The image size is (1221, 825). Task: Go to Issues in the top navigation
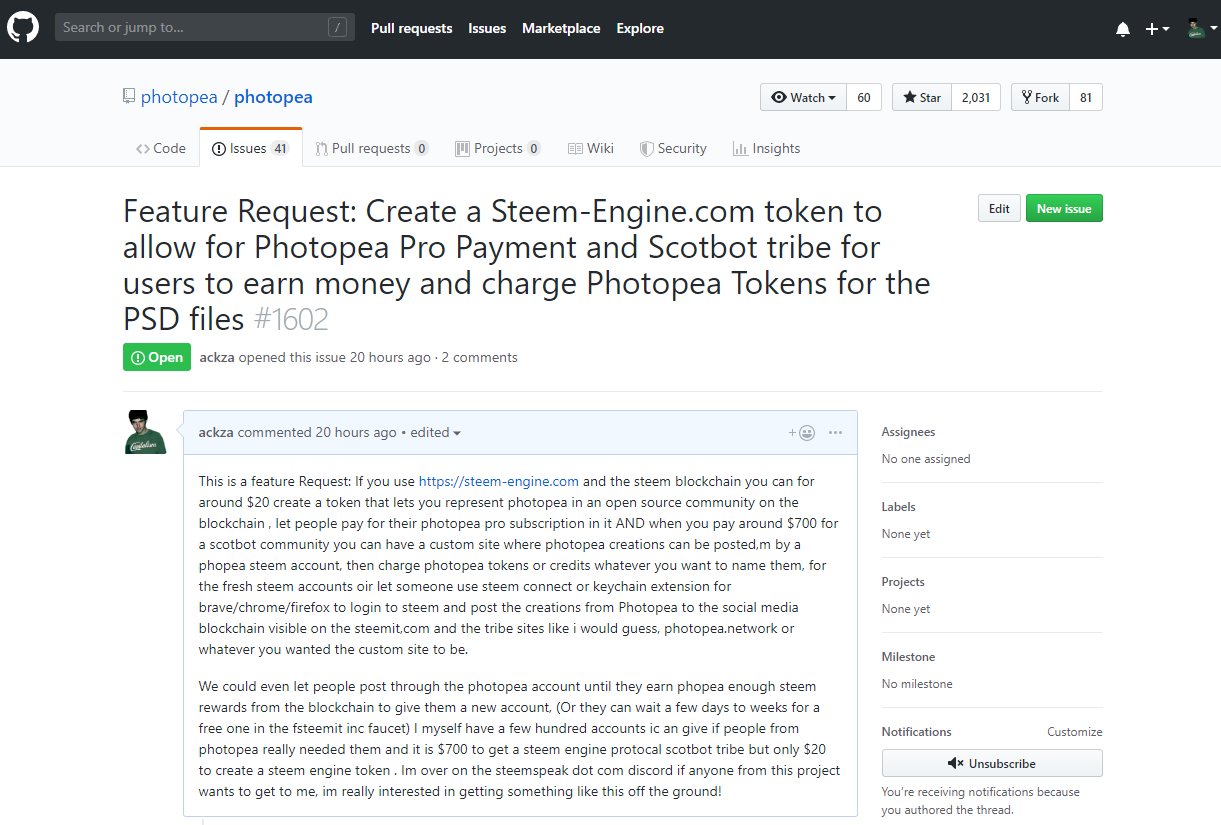pos(487,29)
